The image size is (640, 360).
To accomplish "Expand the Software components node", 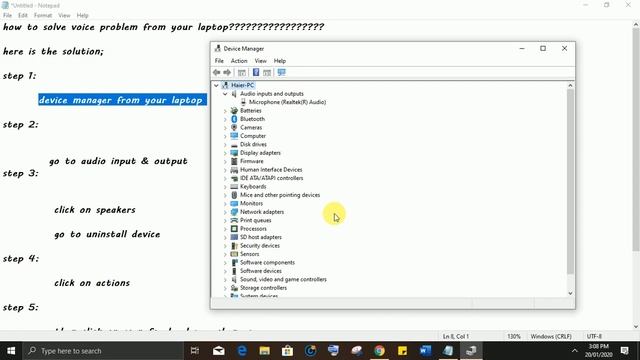I will click(x=225, y=262).
